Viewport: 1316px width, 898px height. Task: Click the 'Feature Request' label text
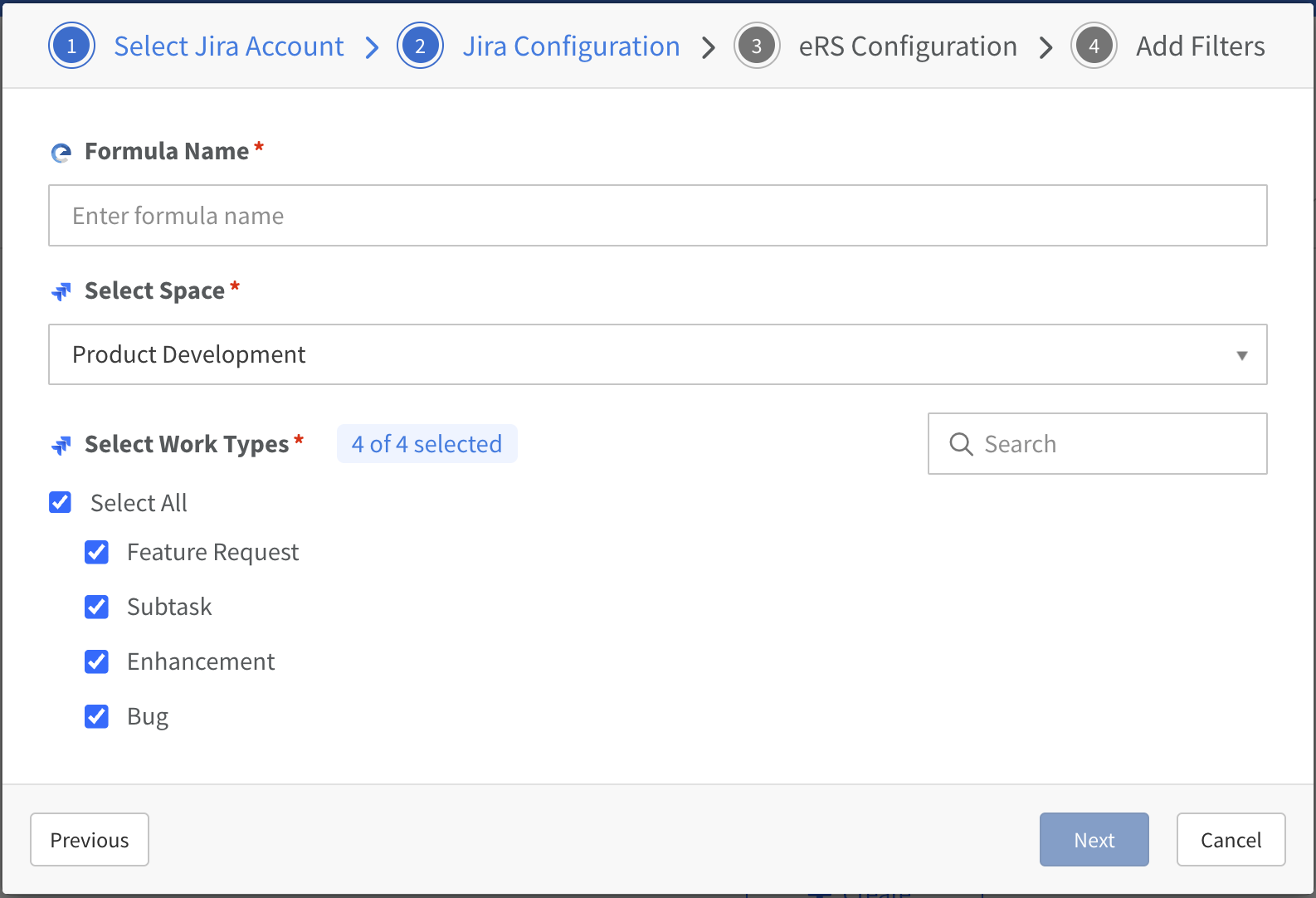(213, 553)
